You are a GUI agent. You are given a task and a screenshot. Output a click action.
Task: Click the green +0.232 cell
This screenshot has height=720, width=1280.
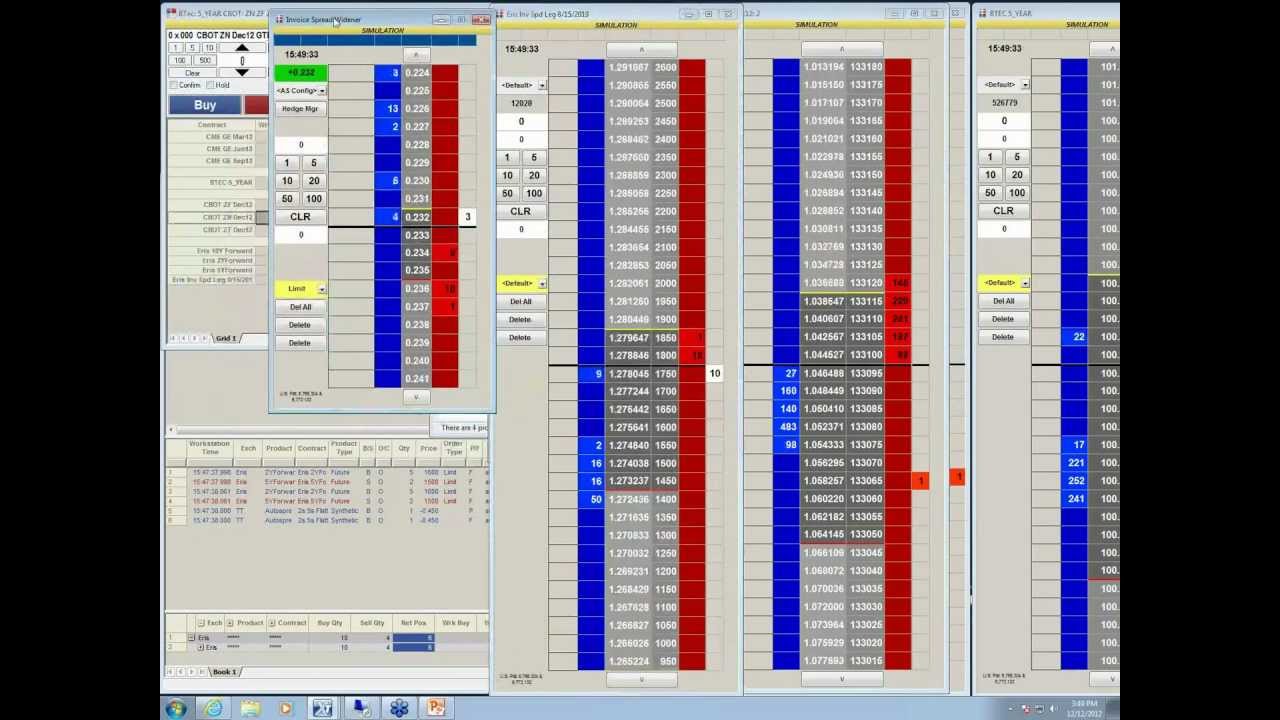(x=300, y=73)
